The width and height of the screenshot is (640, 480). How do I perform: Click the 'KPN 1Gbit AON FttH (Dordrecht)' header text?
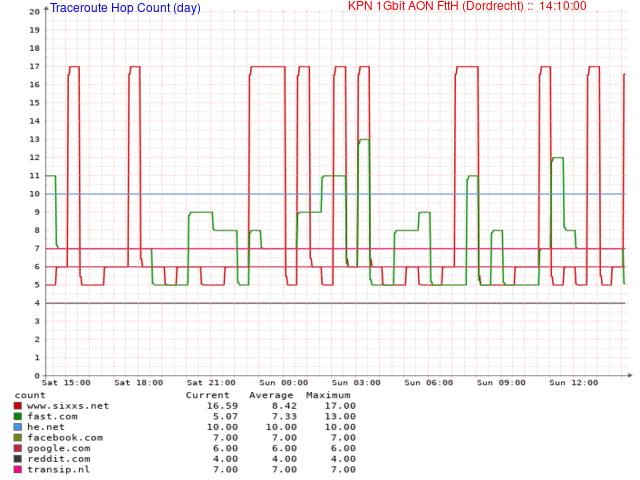click(x=436, y=6)
